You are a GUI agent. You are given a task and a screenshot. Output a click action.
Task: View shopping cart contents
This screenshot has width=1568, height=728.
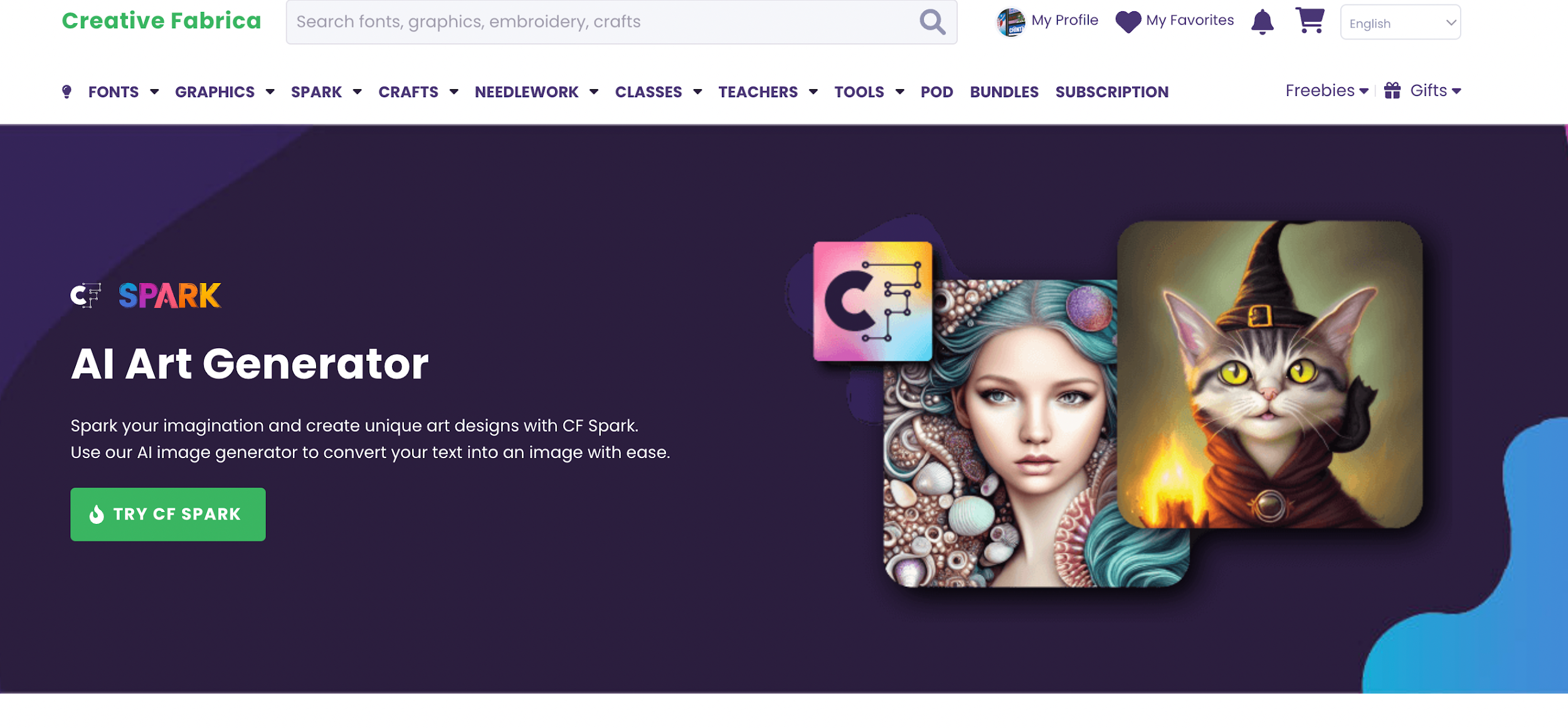pos(1310,21)
